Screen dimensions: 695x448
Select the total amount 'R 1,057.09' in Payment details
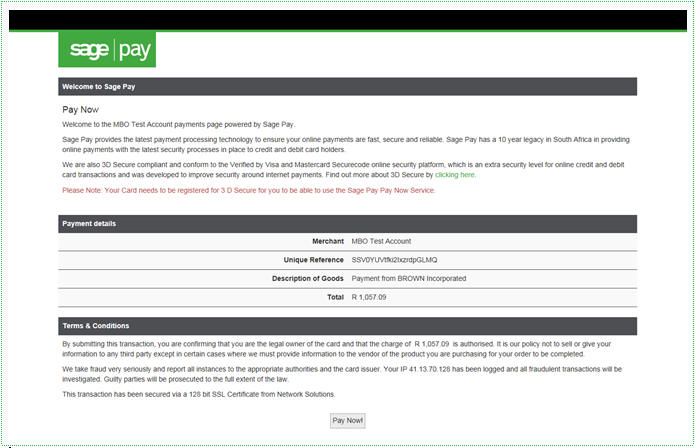tap(369, 297)
